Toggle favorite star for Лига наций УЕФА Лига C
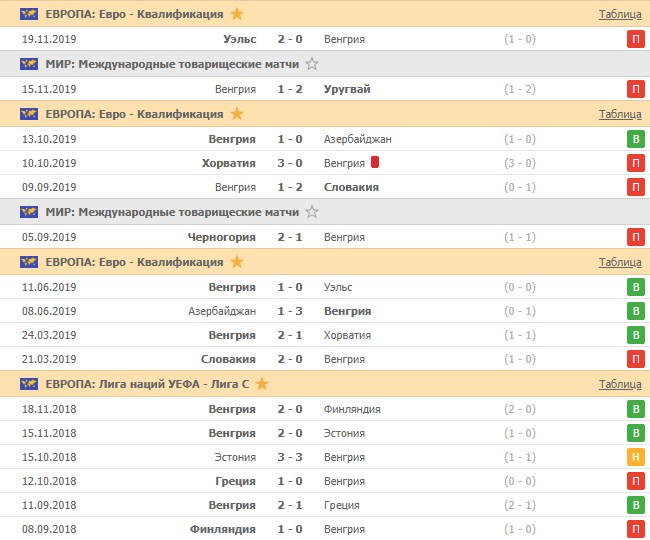Screen dimensions: 650x540 [x=262, y=384]
